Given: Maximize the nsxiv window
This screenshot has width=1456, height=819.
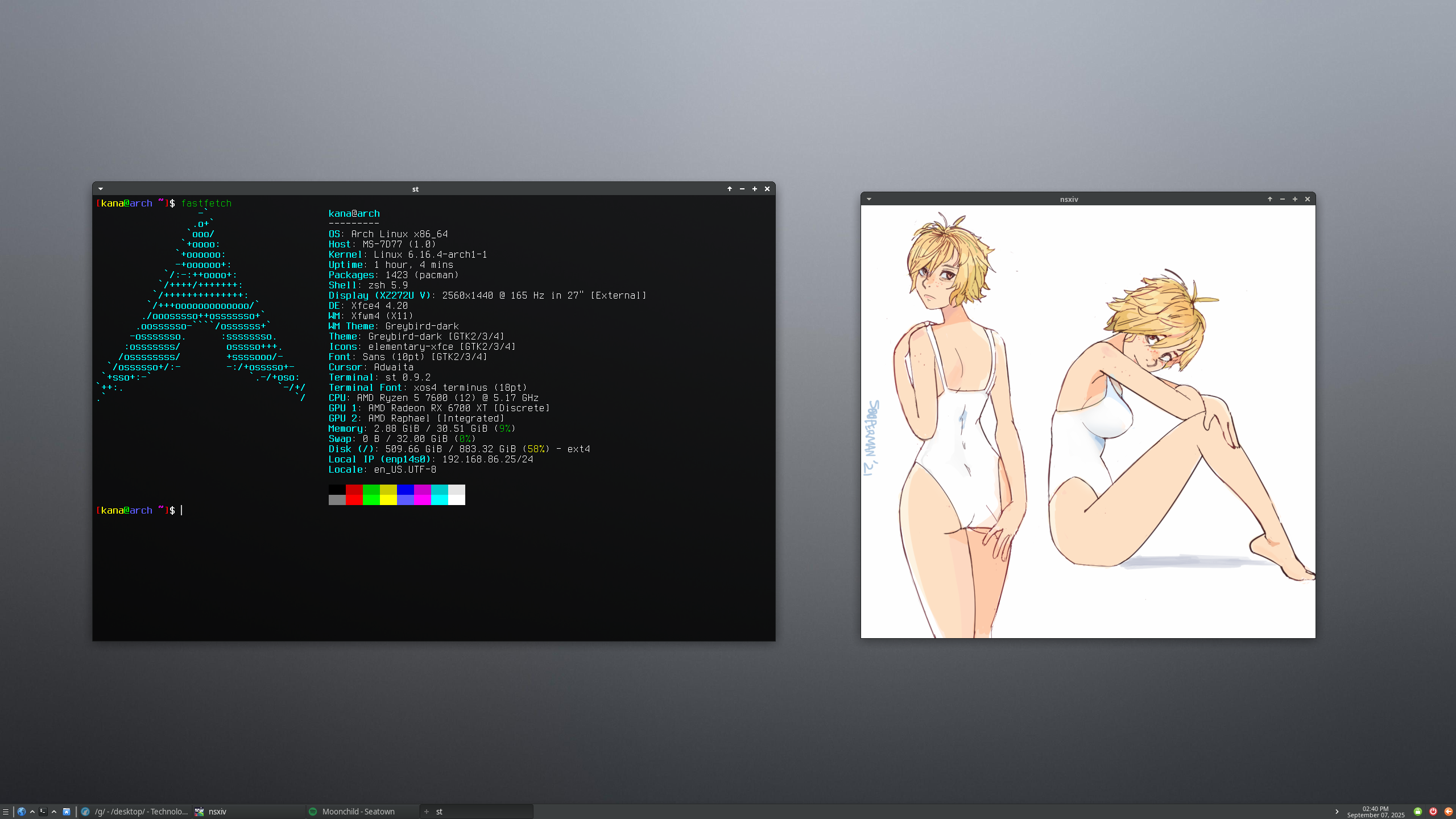Looking at the screenshot, I should [x=1295, y=199].
